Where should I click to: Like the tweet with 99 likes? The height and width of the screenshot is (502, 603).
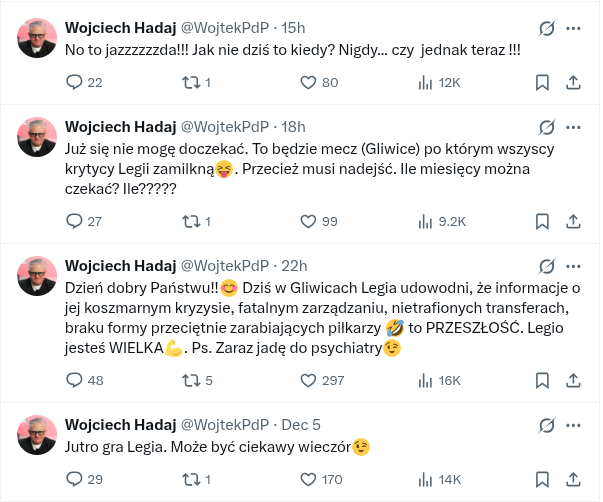[x=308, y=221]
